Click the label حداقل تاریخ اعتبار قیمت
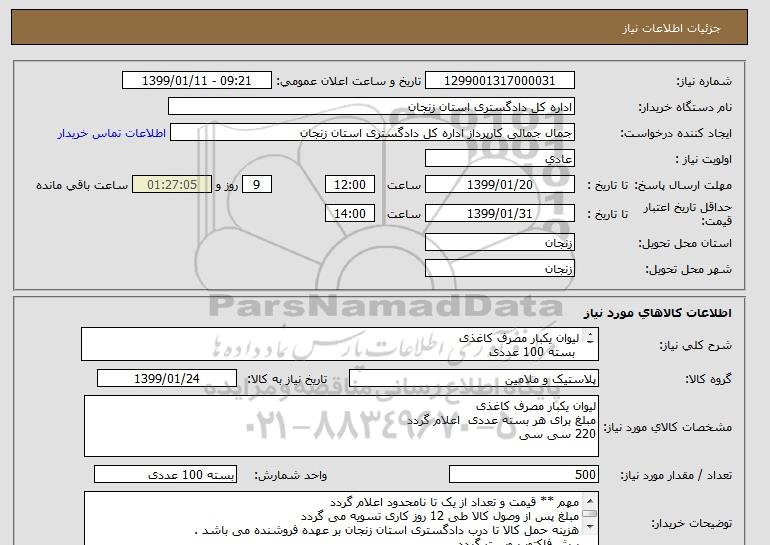This screenshot has height=545, width=770. click(x=688, y=214)
